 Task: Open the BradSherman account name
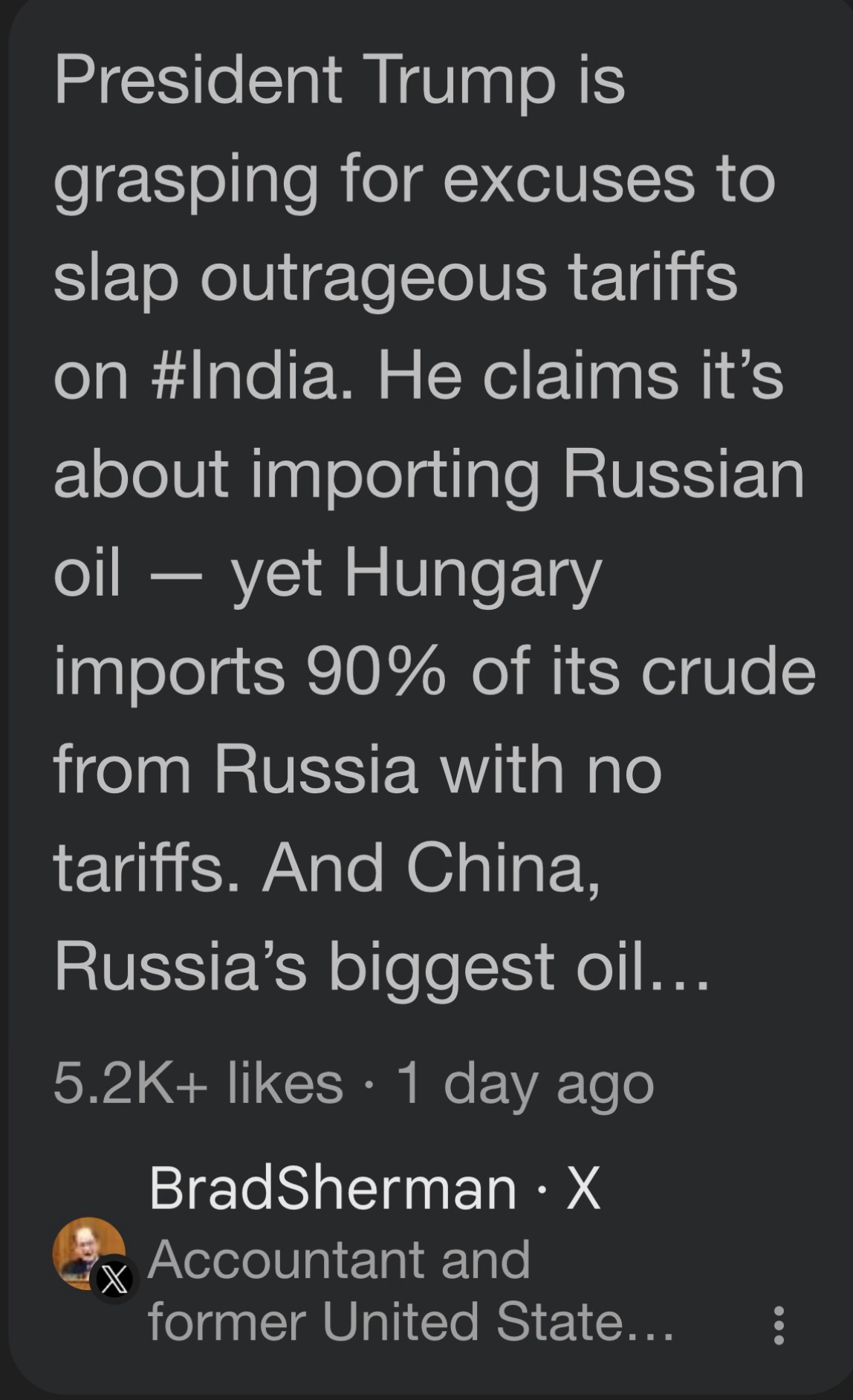[x=332, y=1188]
